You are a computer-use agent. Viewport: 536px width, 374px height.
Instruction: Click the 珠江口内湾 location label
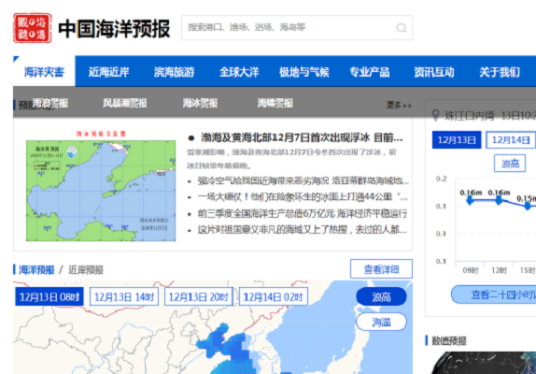[x=469, y=116]
